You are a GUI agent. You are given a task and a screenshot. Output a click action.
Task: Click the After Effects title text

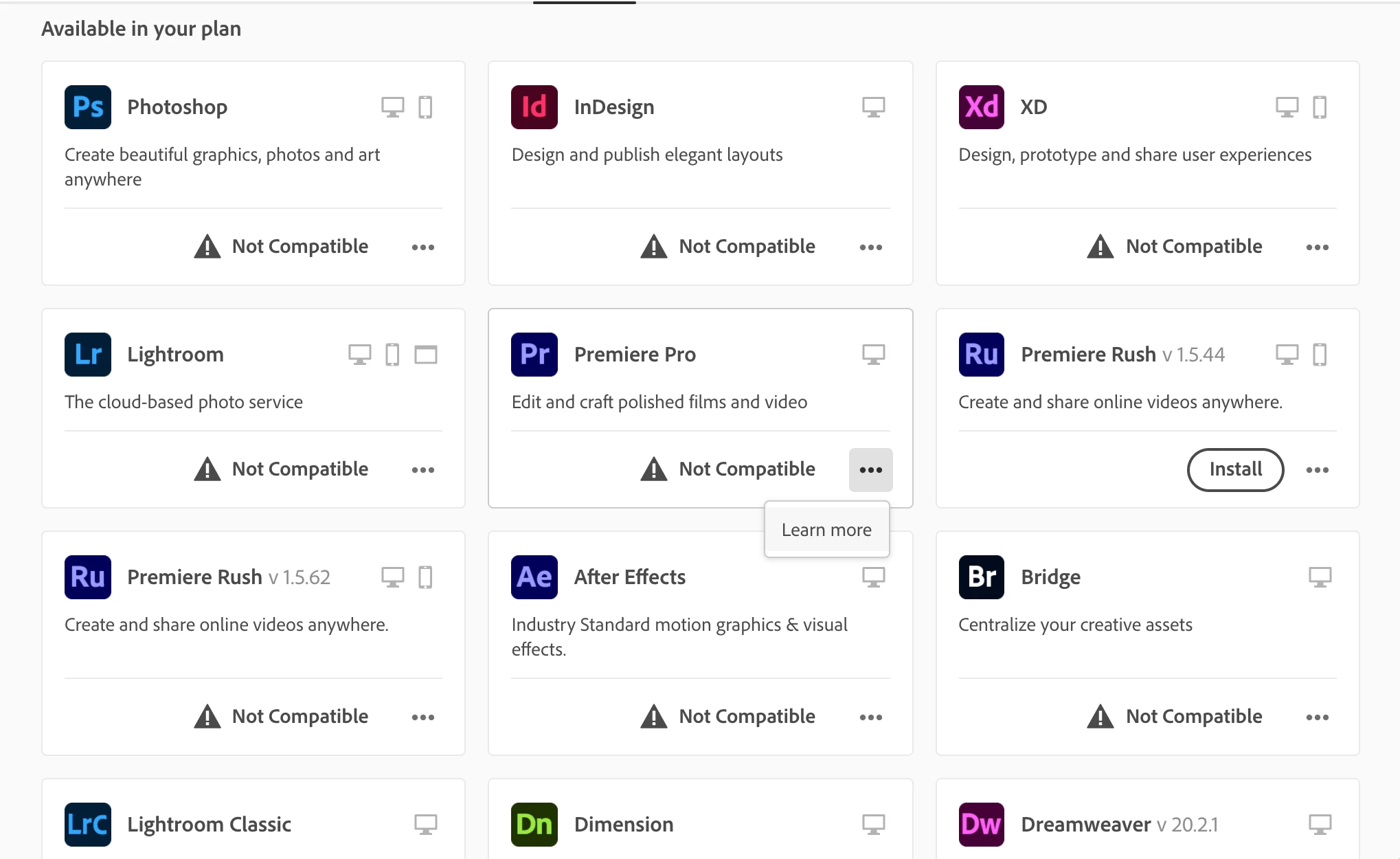point(629,577)
